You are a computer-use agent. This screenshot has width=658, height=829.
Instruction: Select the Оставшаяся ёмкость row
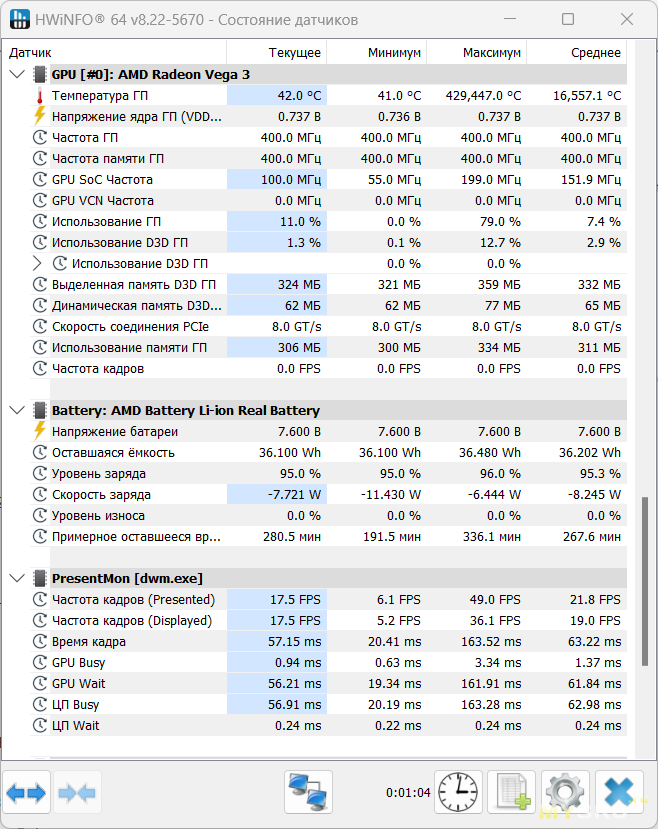(328, 453)
